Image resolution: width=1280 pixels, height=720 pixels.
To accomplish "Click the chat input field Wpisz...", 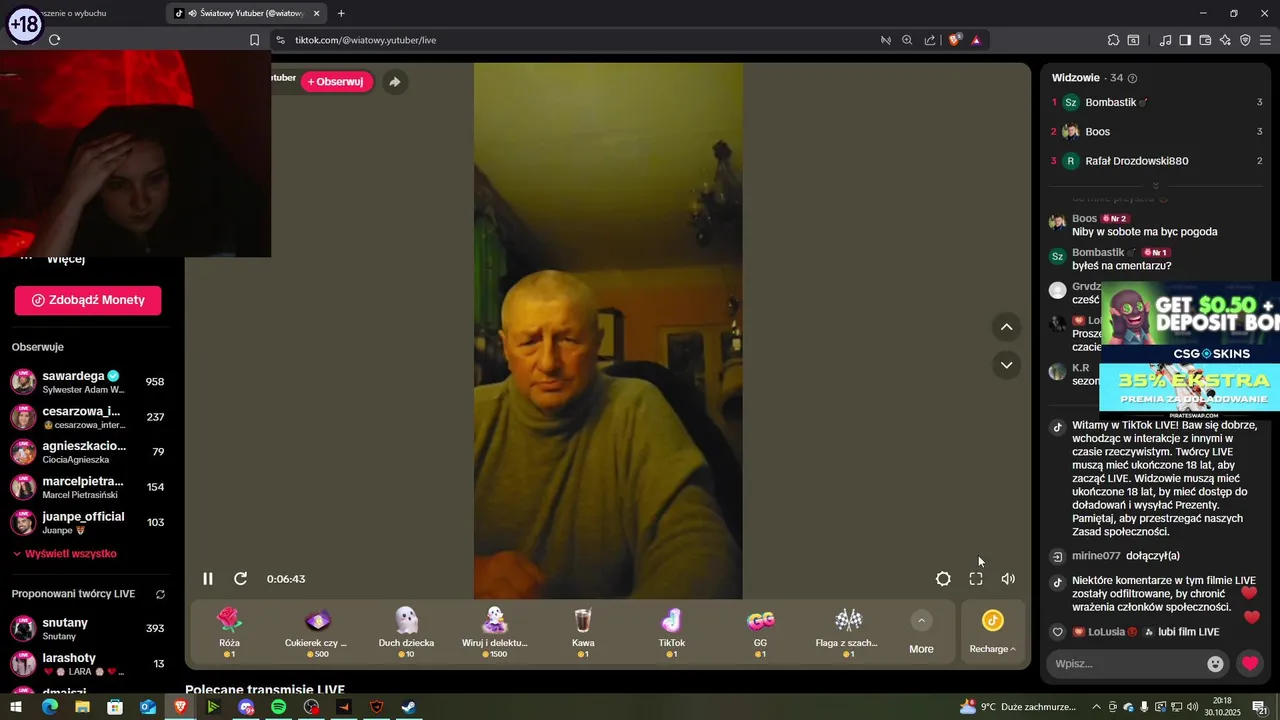I will tap(1125, 664).
